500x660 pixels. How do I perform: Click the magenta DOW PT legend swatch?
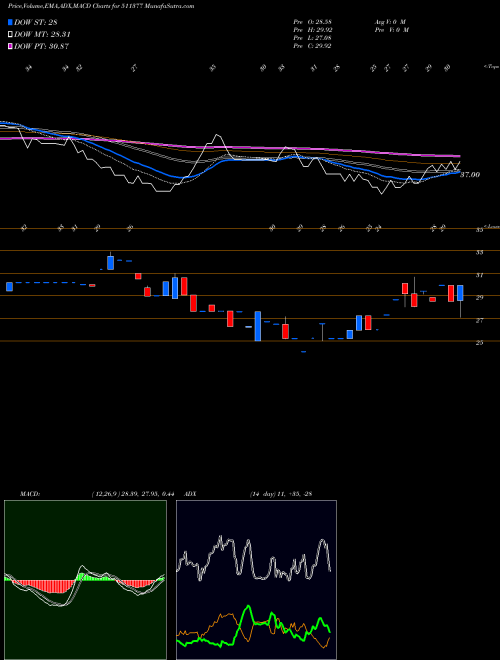click(10, 46)
